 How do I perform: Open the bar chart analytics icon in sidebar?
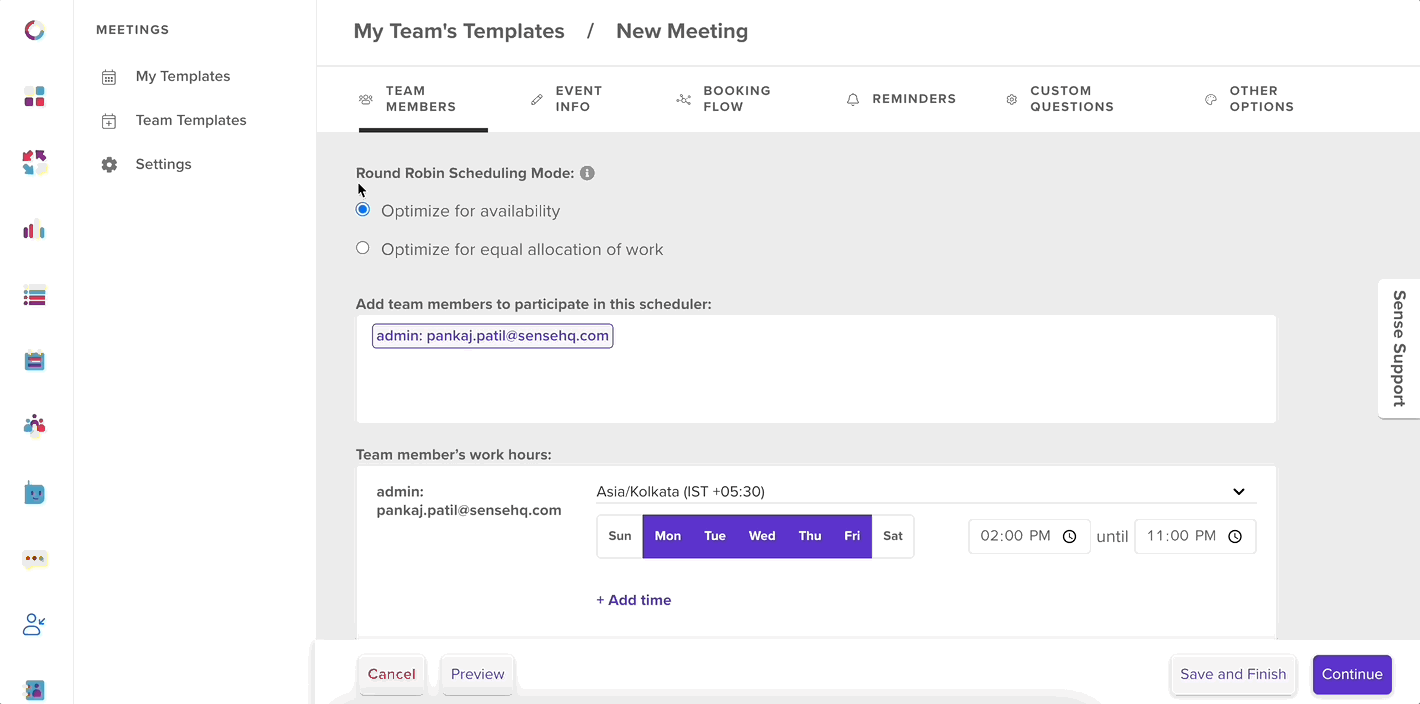click(34, 229)
